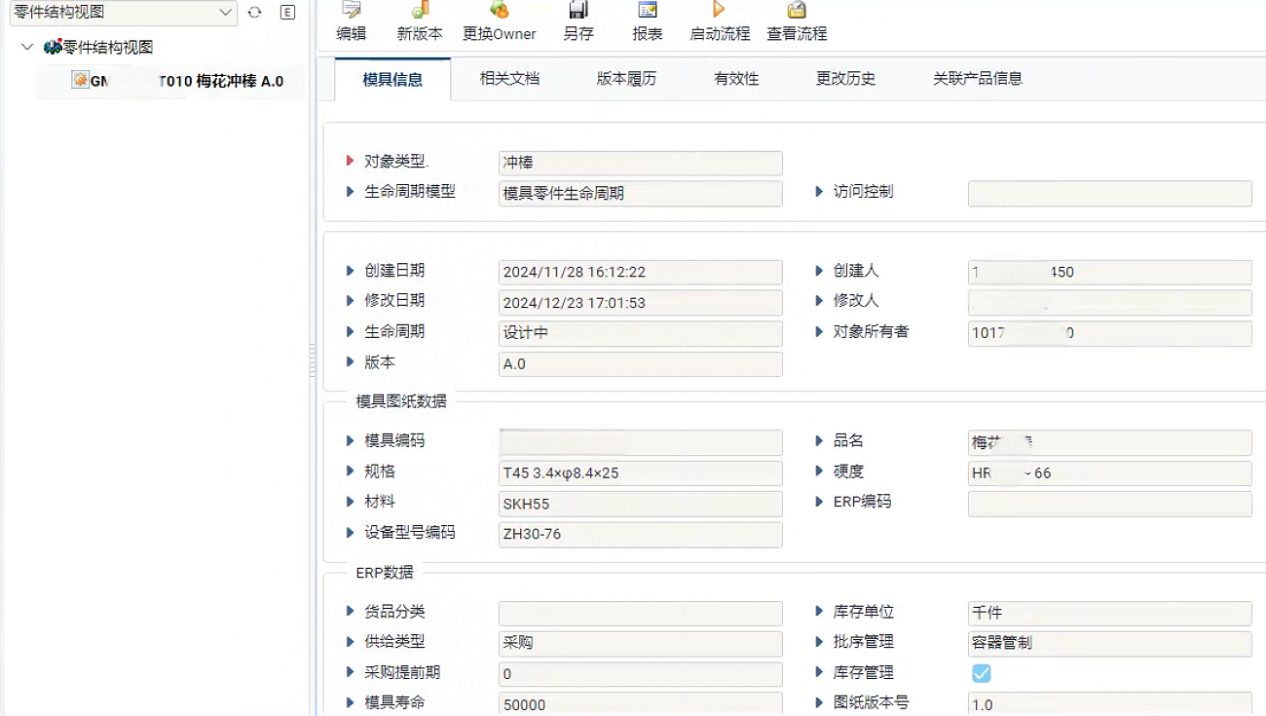The width and height of the screenshot is (1266, 716).
Task: Click the 编辑 (Edit) toolbar icon
Action: coord(351,12)
